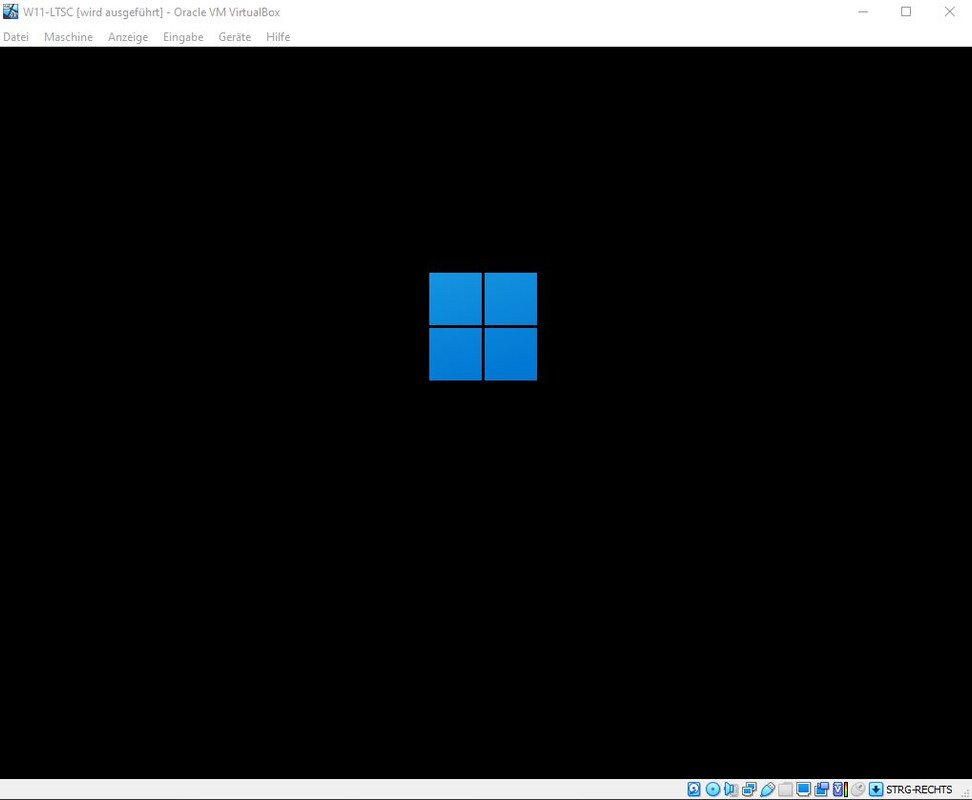
Task: Click the Windows logo in the VM display
Action: (483, 327)
